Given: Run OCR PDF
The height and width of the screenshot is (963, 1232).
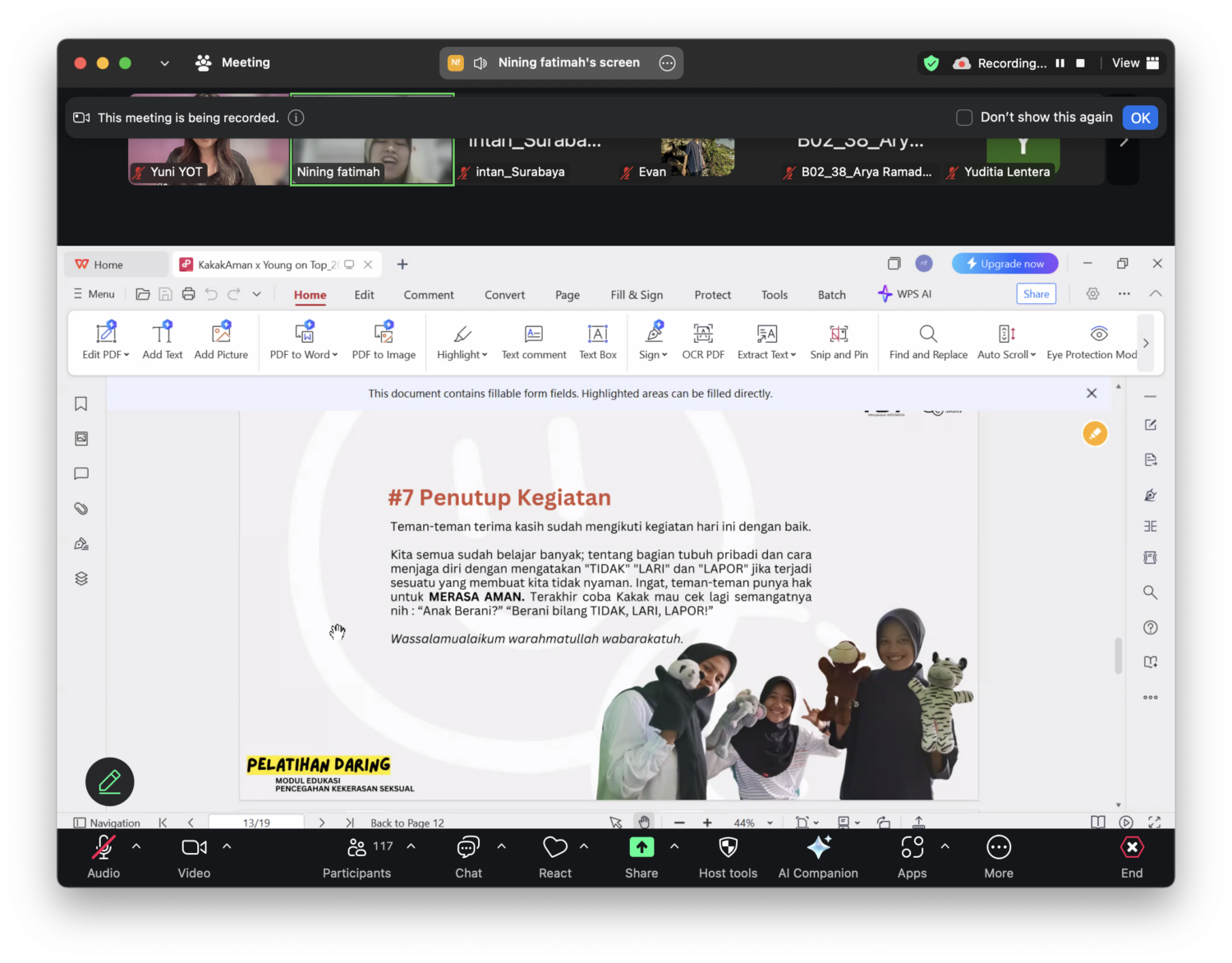Looking at the screenshot, I should (x=703, y=340).
